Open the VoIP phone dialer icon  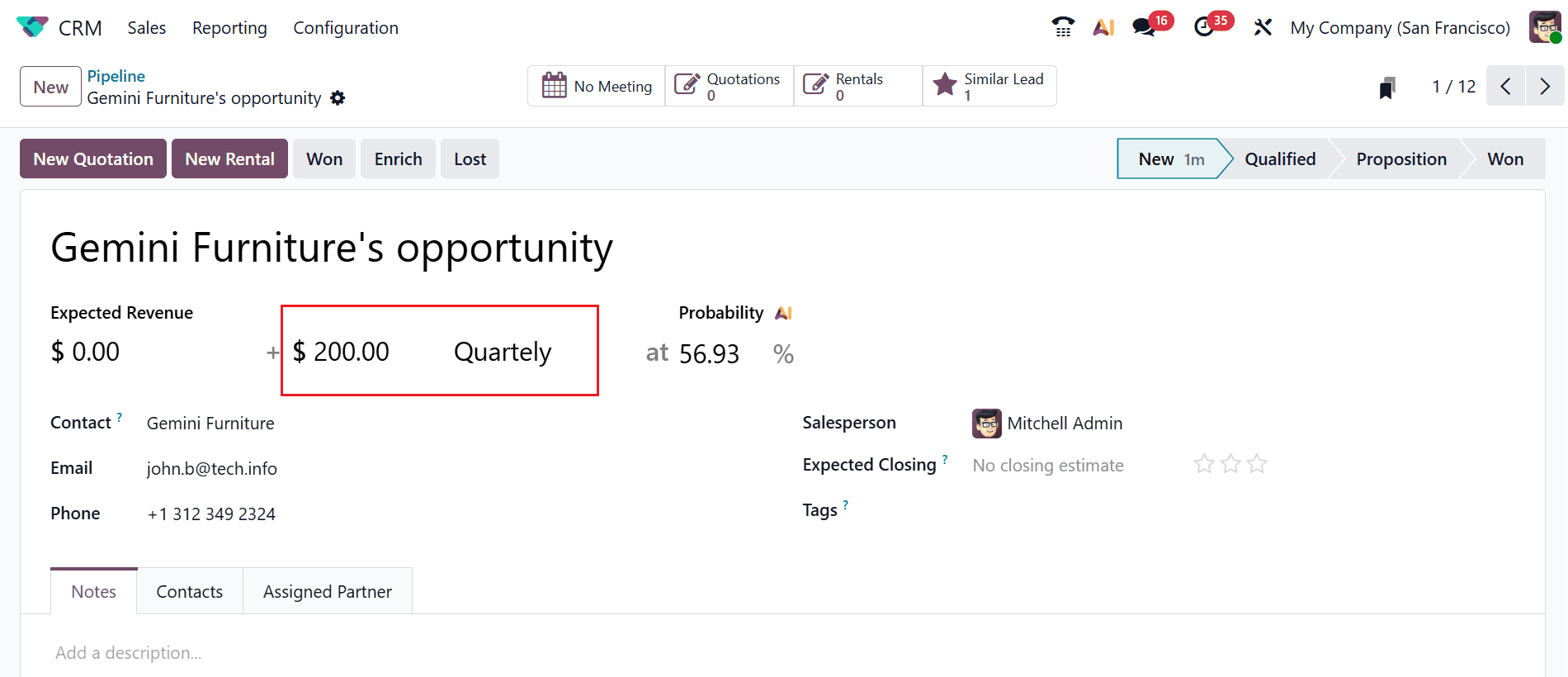point(1063,26)
